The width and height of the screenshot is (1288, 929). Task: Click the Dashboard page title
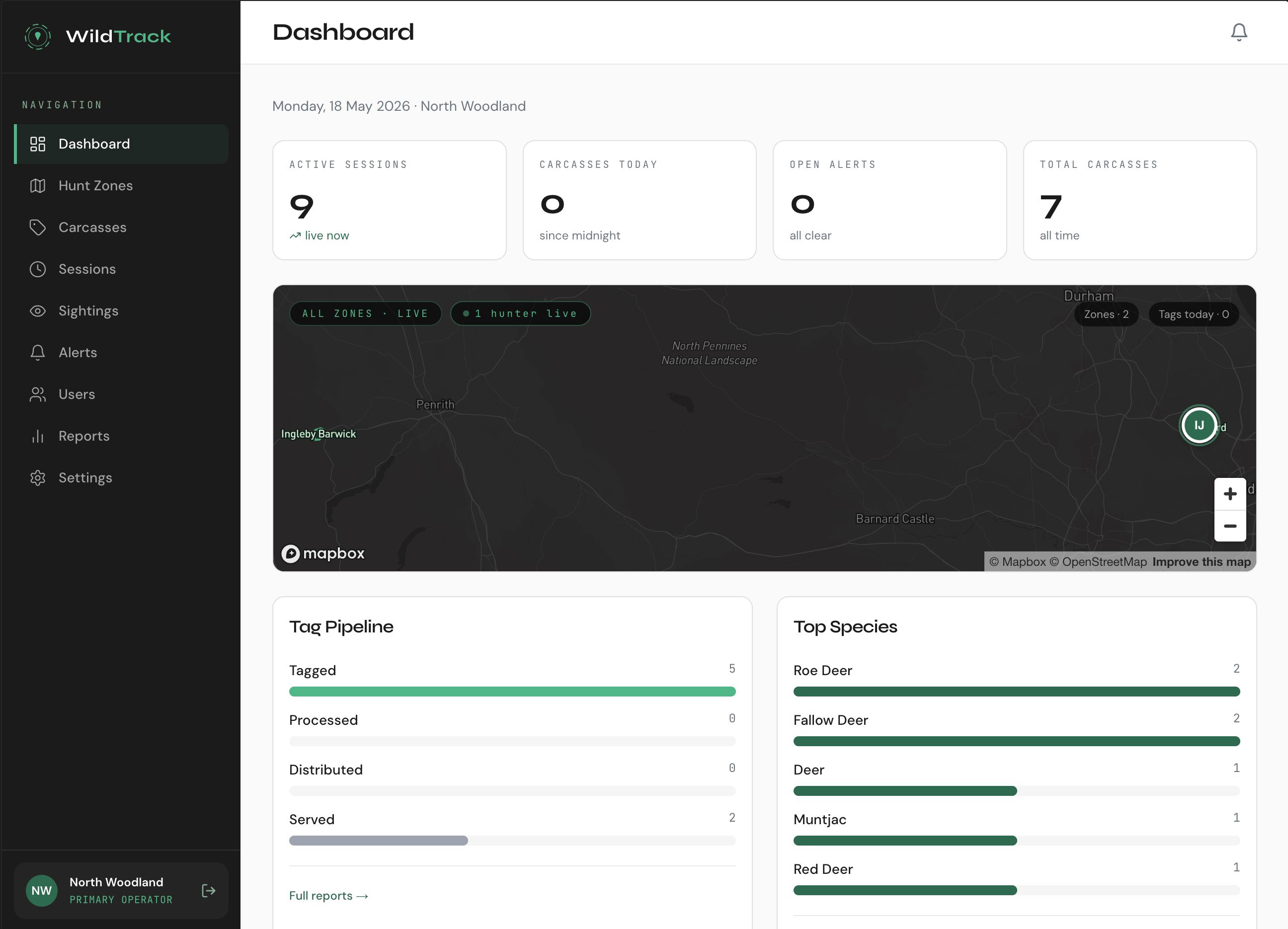click(x=343, y=32)
